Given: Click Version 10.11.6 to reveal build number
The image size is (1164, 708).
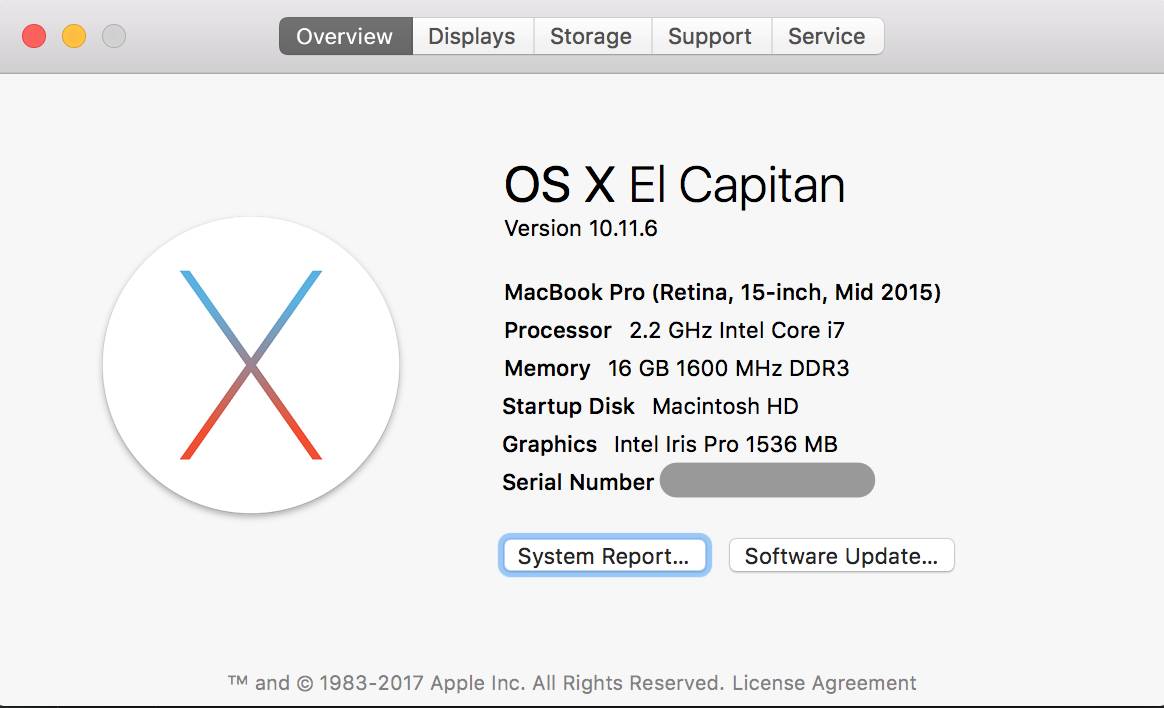Looking at the screenshot, I should tap(581, 229).
